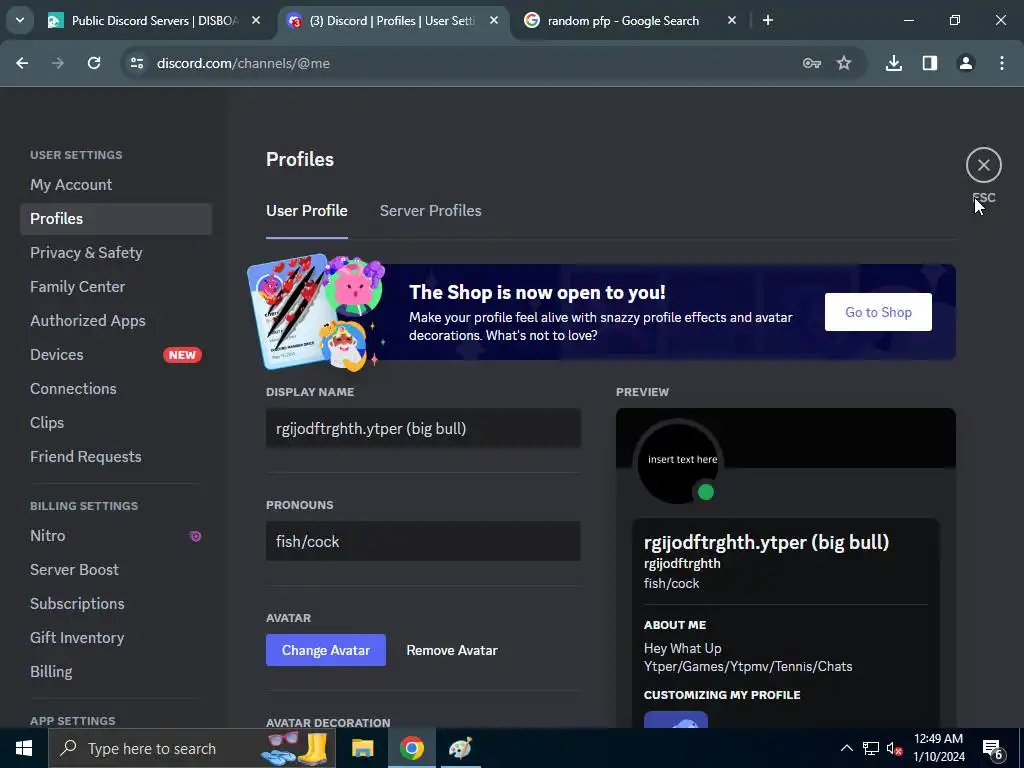Open Authorized Apps settings
Screen dimensions: 1024x768
(x=116, y=321)
